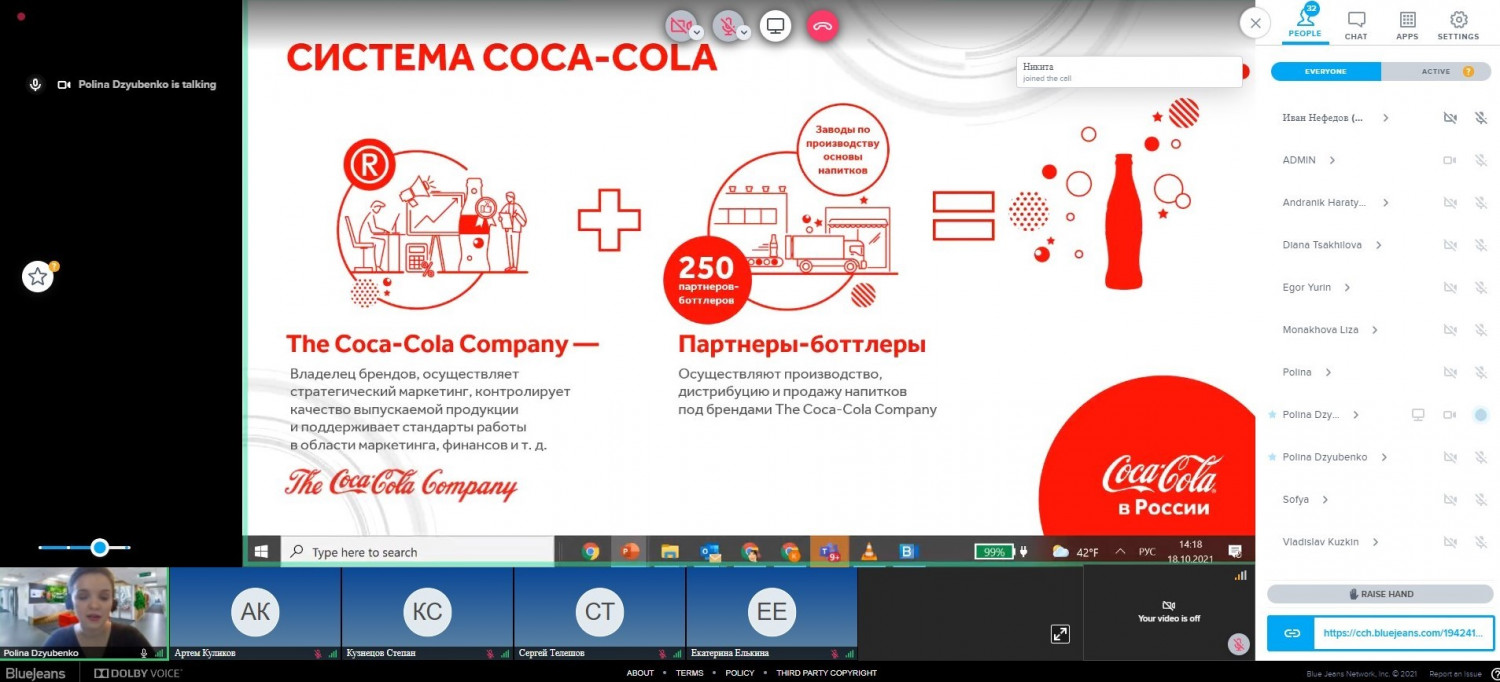Click mic icon for Egor Yurin
Viewport: 1500px width, 682px height.
(1481, 287)
